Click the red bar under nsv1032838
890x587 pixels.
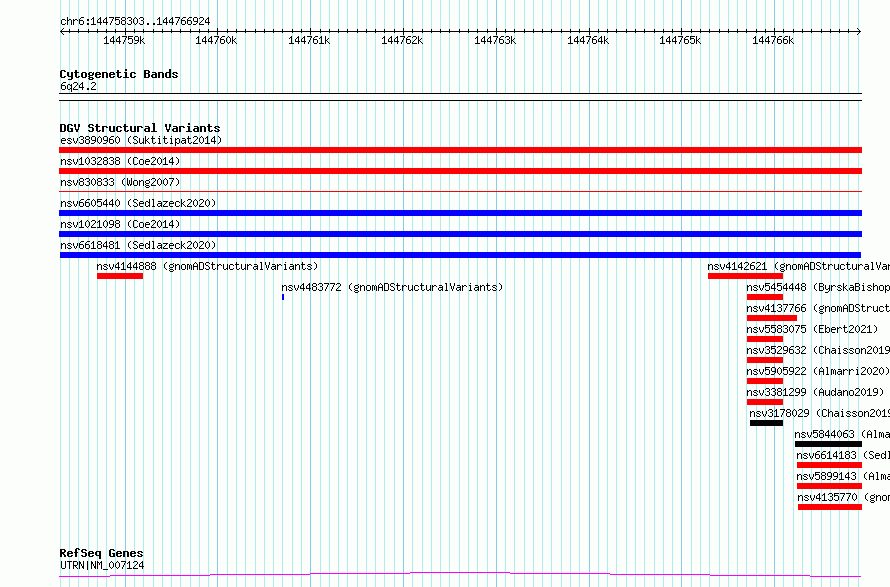tap(460, 171)
